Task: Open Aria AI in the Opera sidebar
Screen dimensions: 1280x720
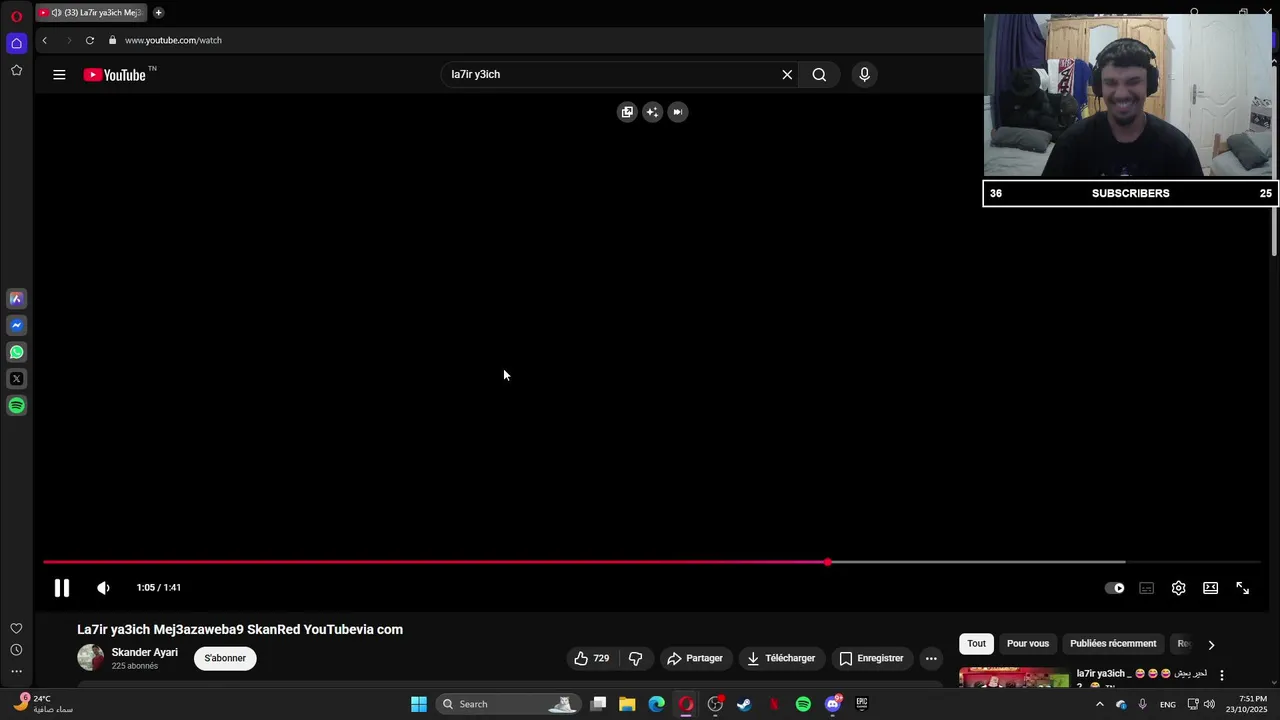Action: click(x=16, y=298)
